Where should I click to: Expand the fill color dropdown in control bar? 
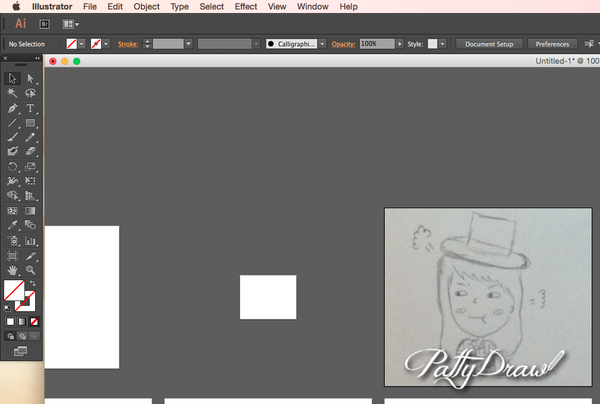[81, 44]
